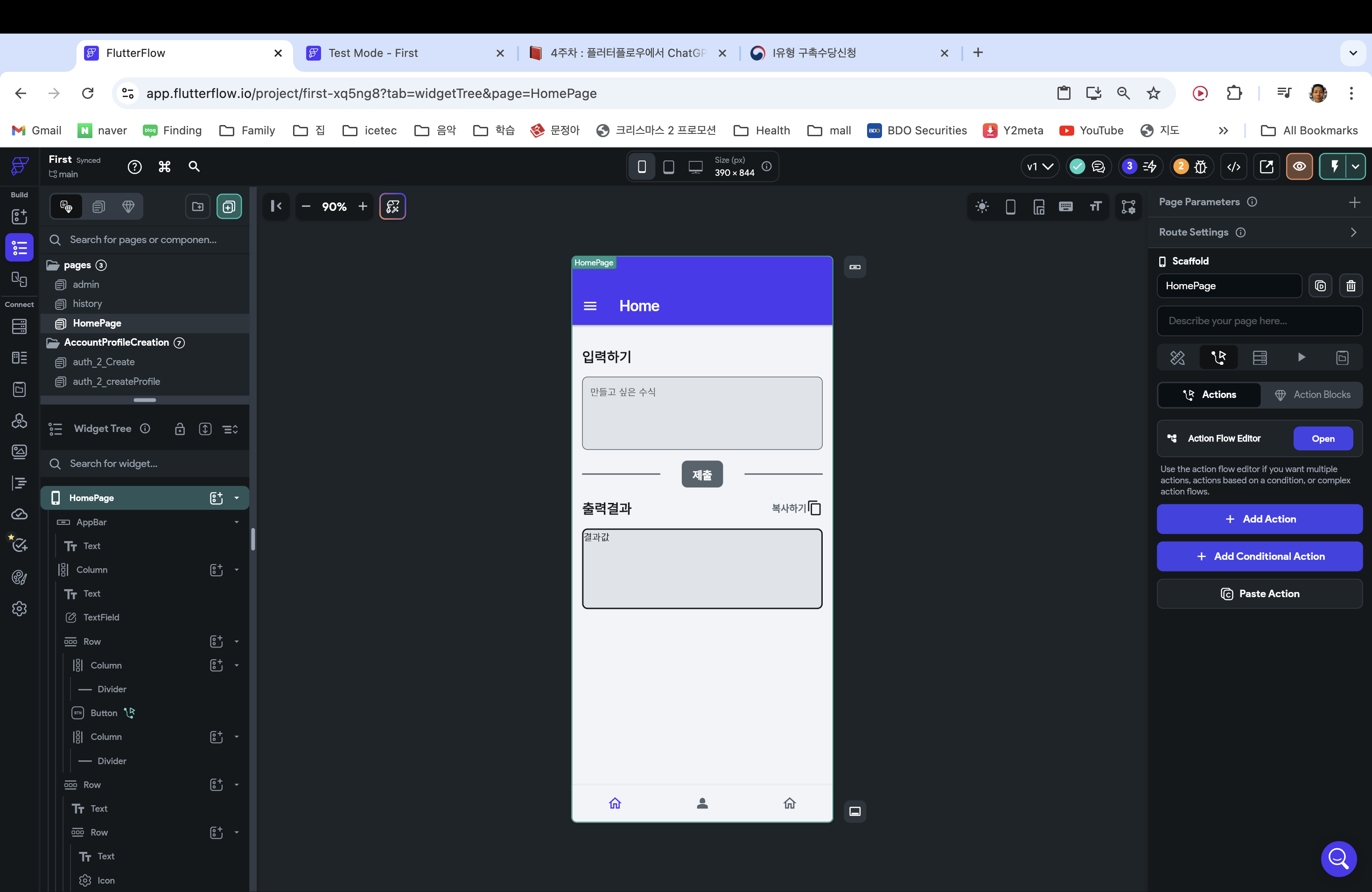Toggle the canvas widget outline icon
The height and width of the screenshot is (892, 1372).
click(x=1128, y=207)
